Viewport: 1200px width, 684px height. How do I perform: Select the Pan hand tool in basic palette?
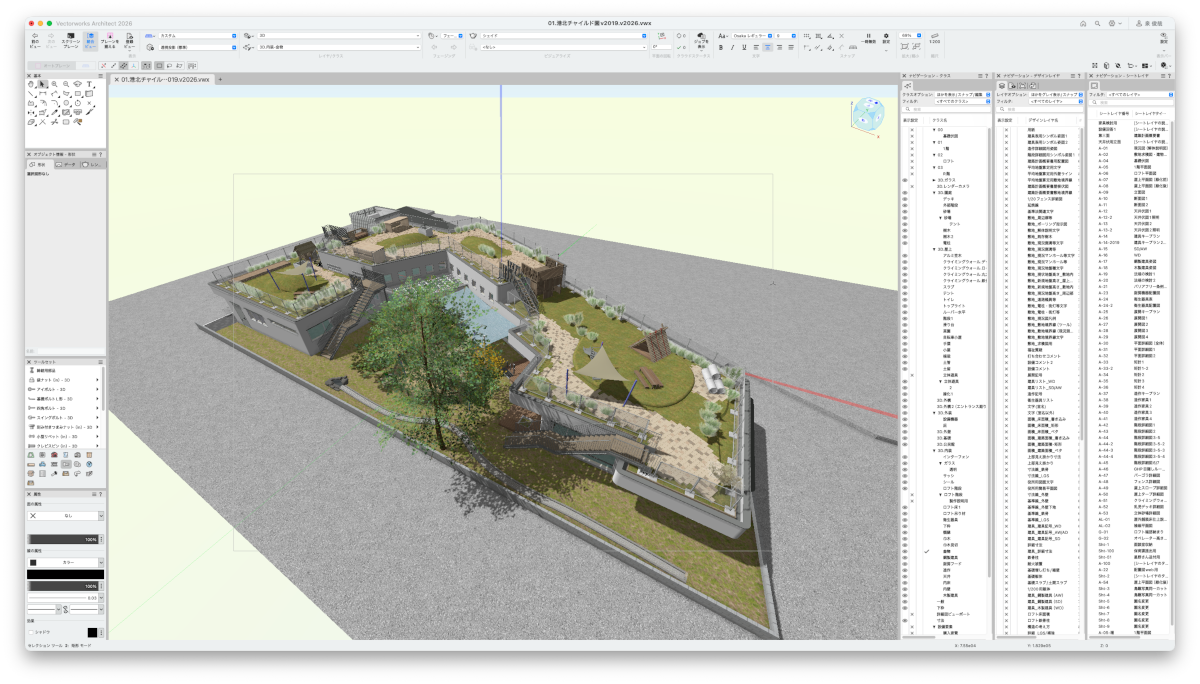tap(31, 84)
